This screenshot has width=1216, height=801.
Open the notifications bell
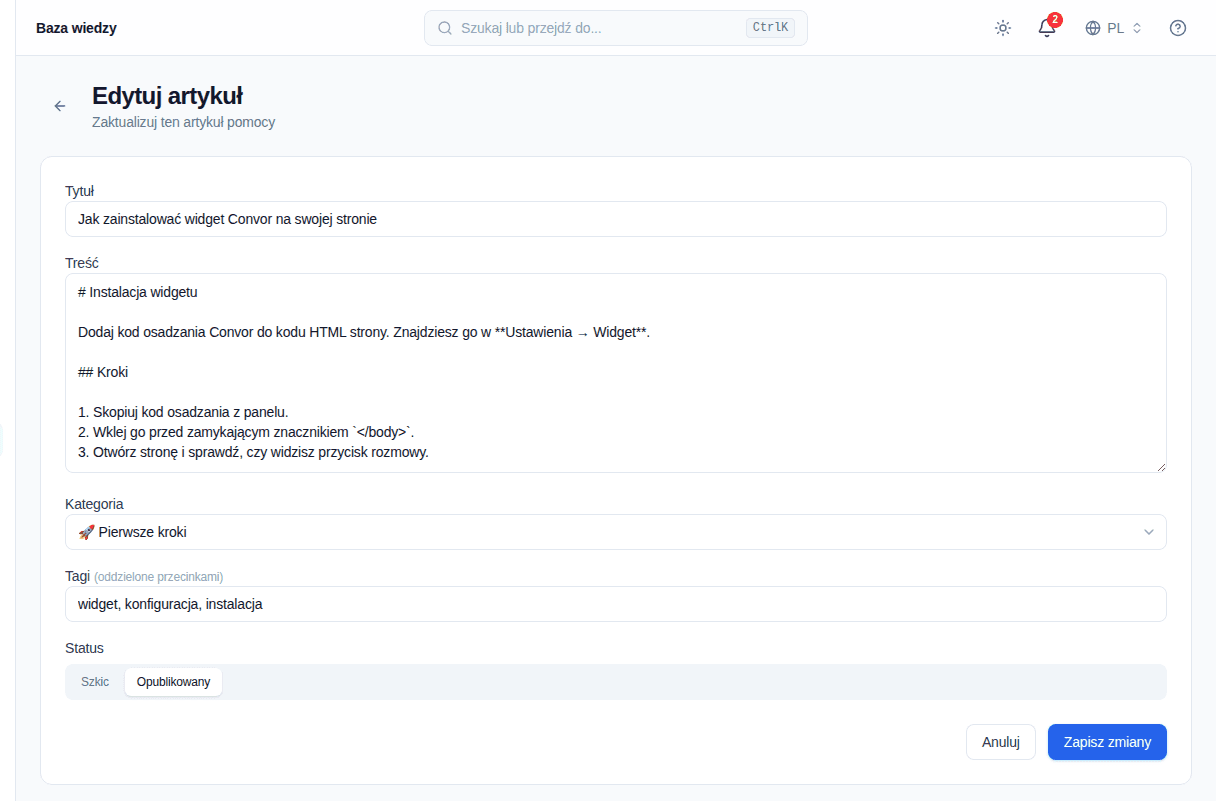(x=1047, y=28)
